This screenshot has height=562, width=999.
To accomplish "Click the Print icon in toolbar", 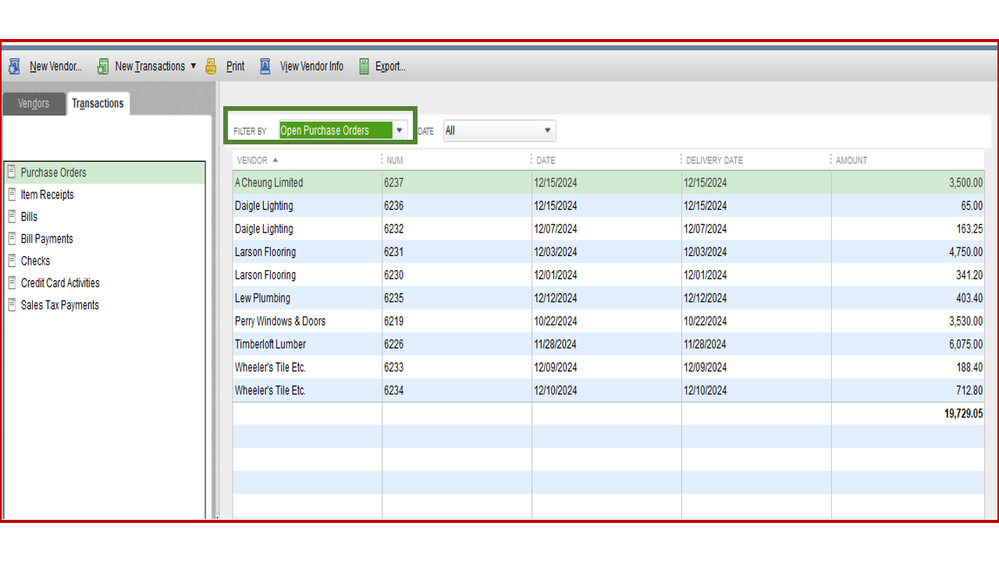I will (211, 67).
